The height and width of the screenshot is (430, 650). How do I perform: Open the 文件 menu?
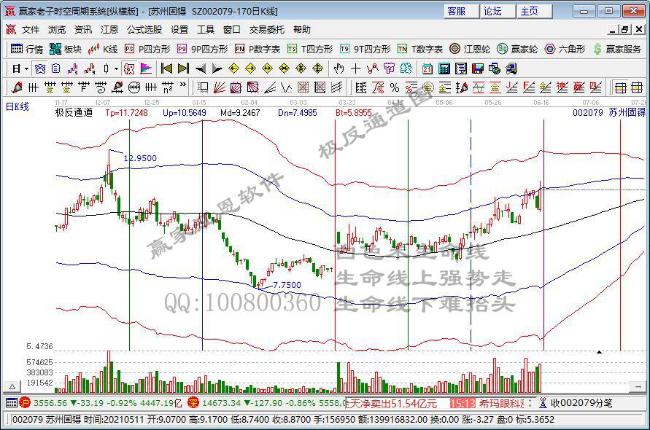pyautogui.click(x=31, y=29)
